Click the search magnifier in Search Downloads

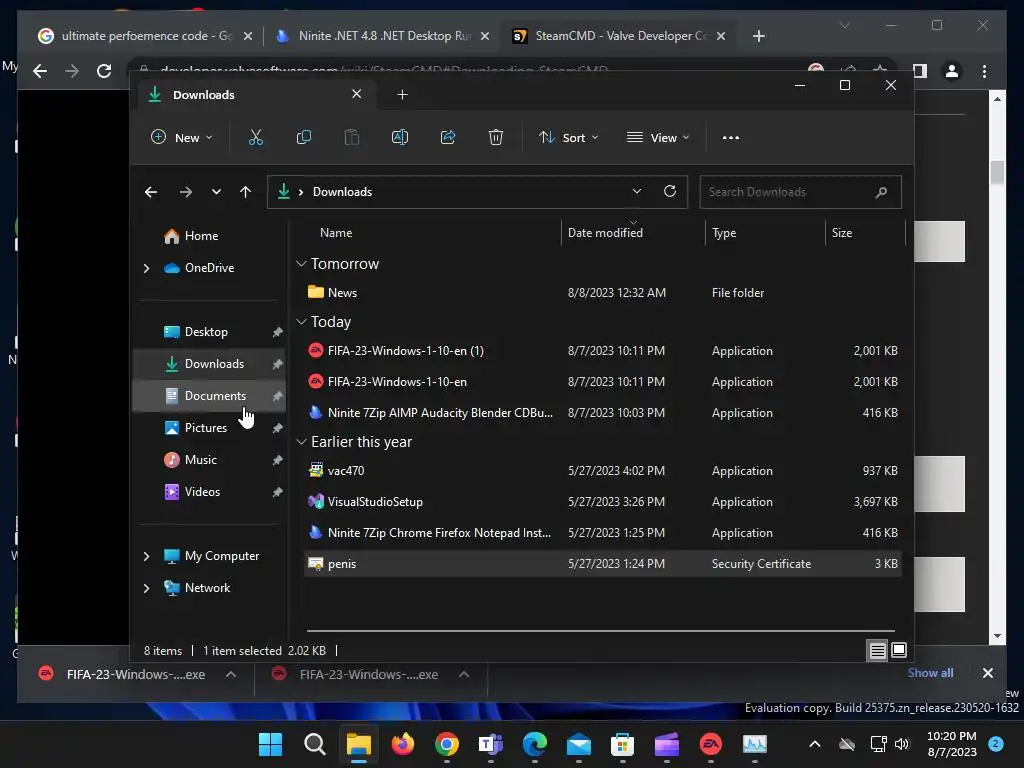click(x=881, y=192)
